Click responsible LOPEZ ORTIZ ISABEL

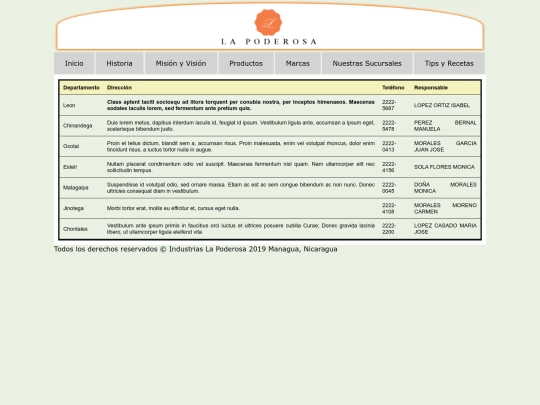[x=442, y=105]
